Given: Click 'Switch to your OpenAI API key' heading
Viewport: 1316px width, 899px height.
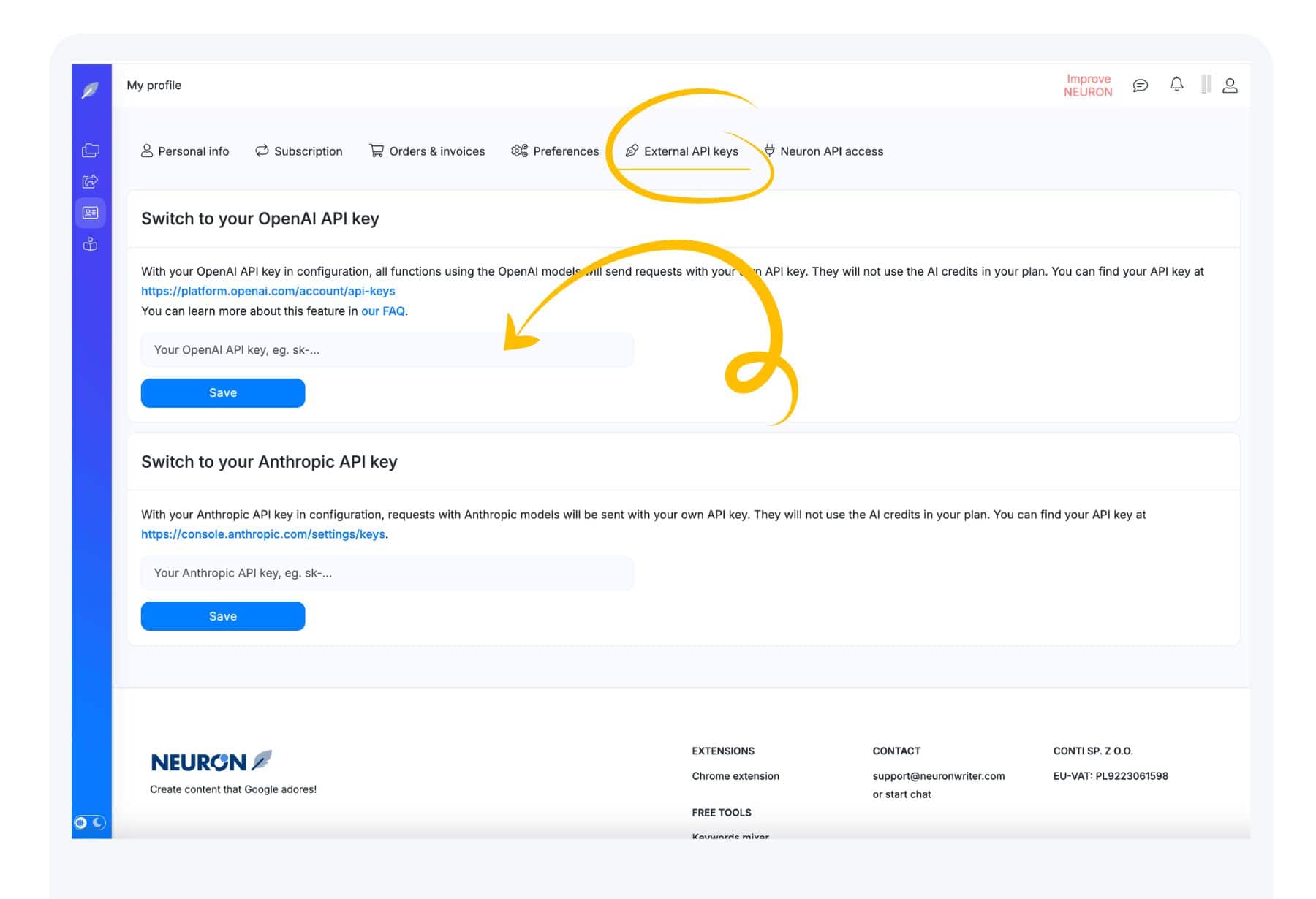Looking at the screenshot, I should (260, 219).
